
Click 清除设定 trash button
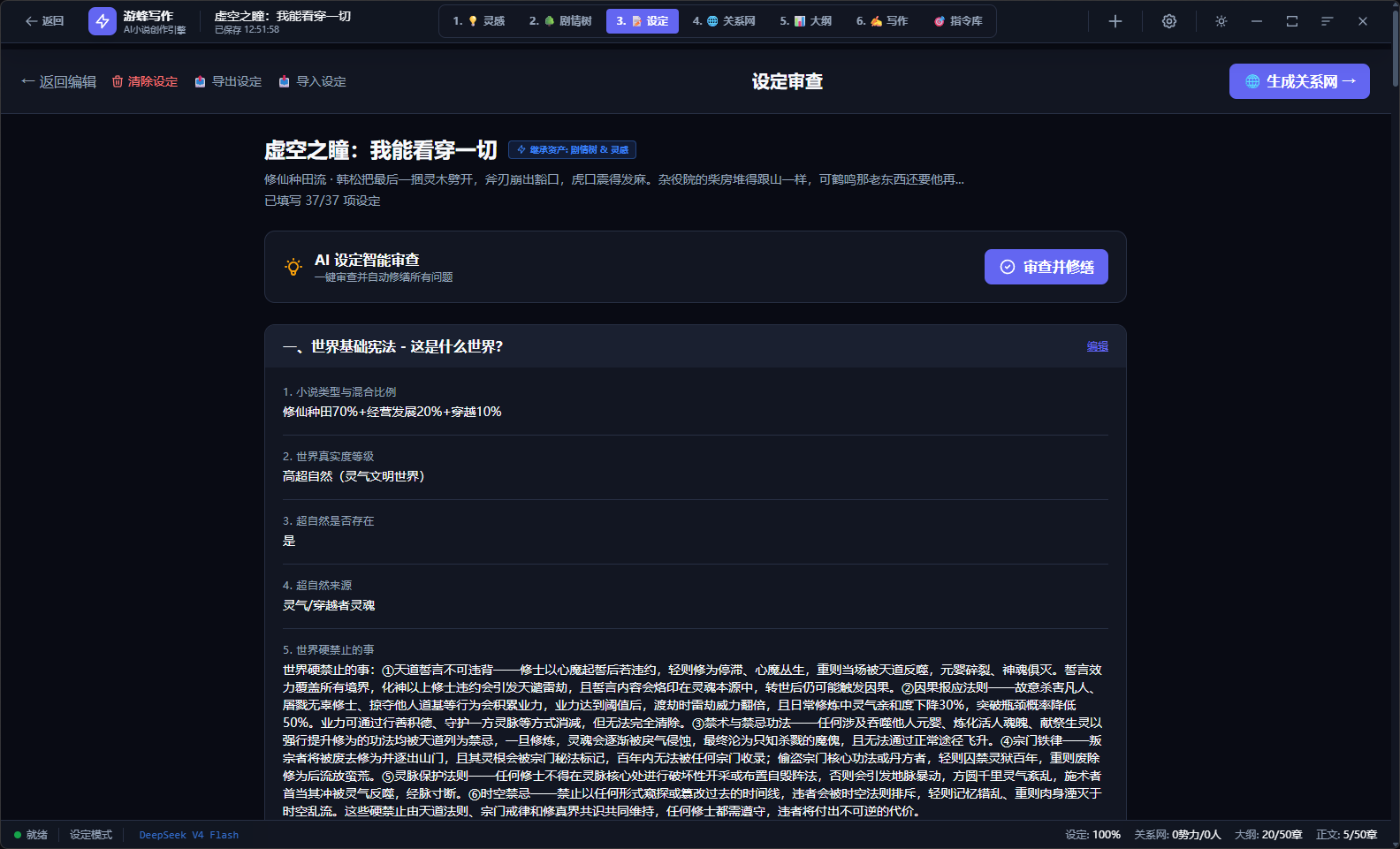(145, 81)
